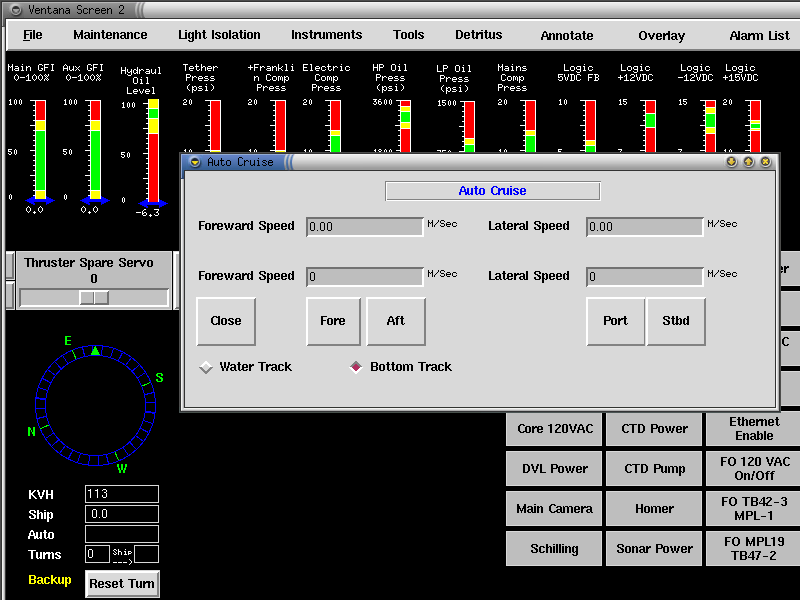Click the down-arrow icon in Auto Cruise title bar

(732, 162)
